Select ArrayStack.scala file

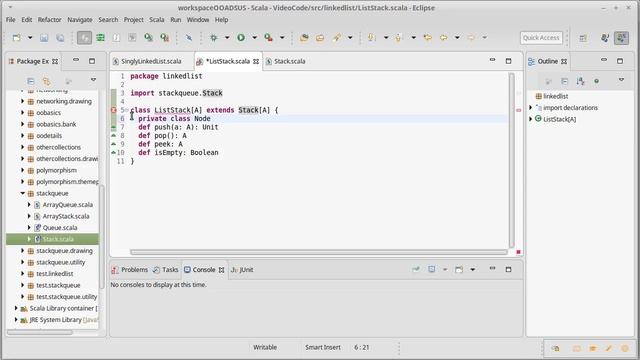(66, 216)
